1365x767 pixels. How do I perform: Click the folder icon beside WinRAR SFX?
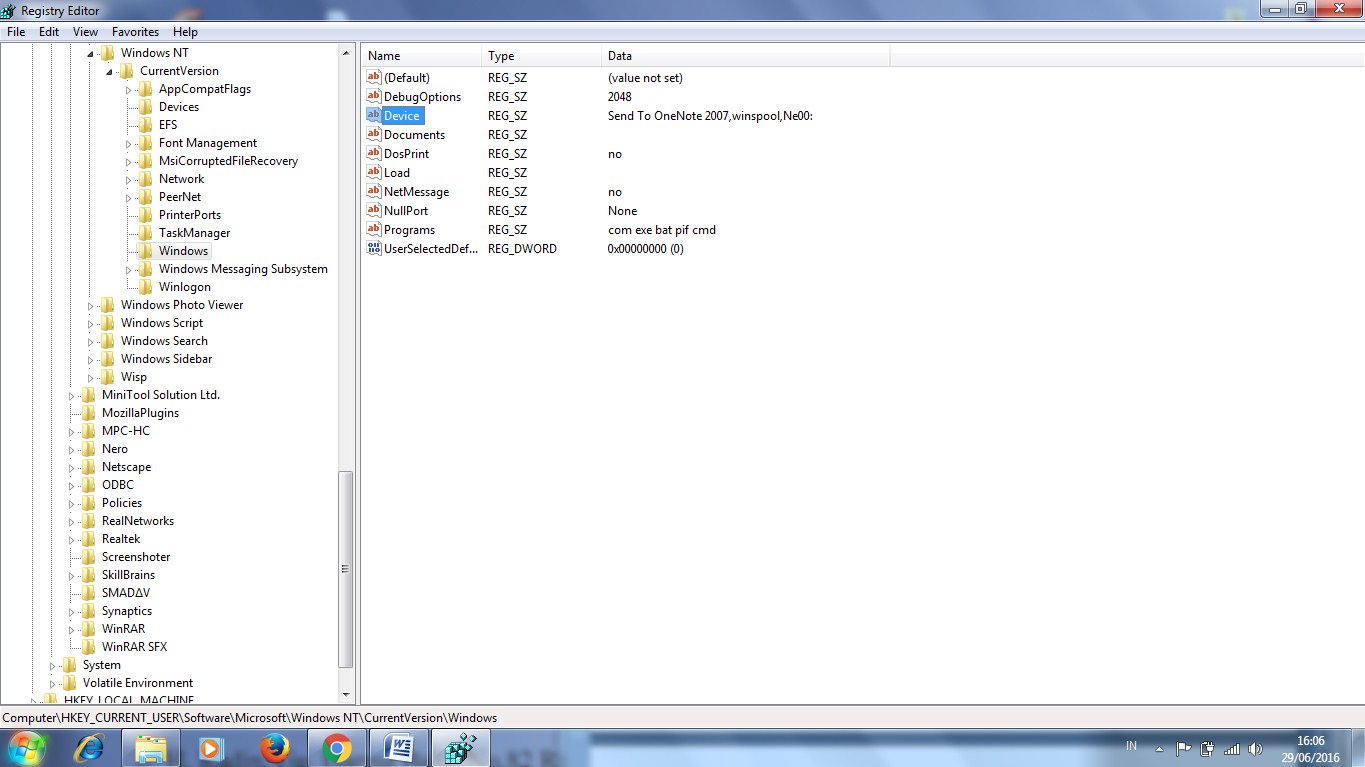89,647
